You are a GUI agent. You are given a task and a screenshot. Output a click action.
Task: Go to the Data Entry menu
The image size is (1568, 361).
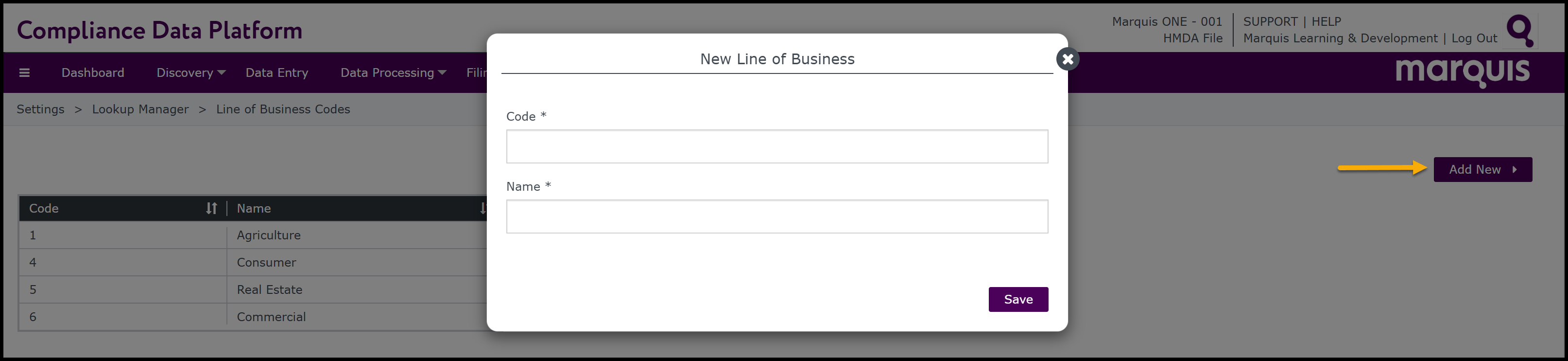277,72
